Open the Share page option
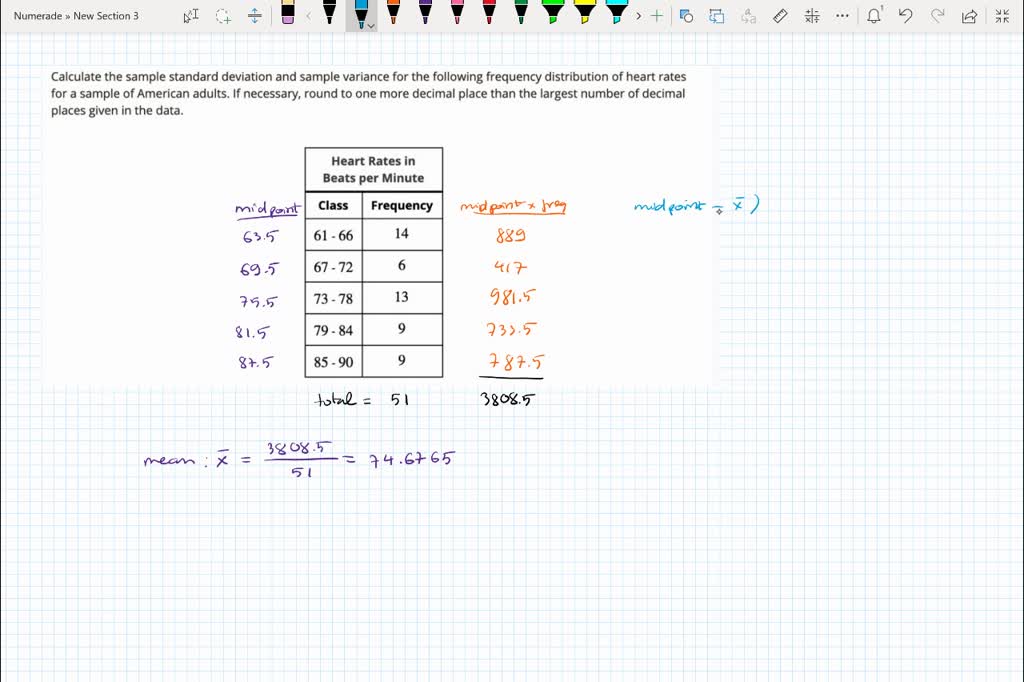 click(969, 16)
